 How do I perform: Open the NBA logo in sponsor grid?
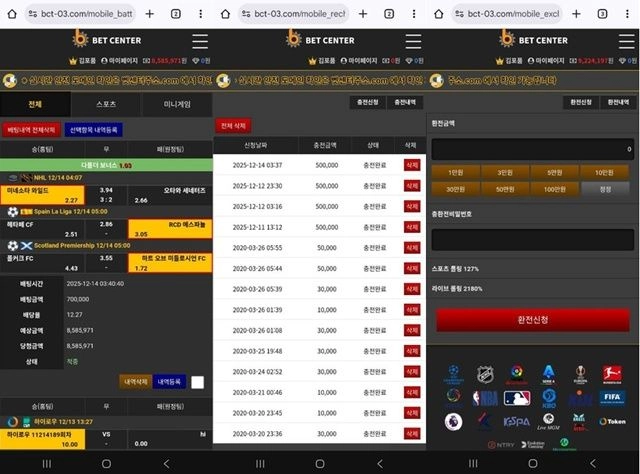(485, 398)
